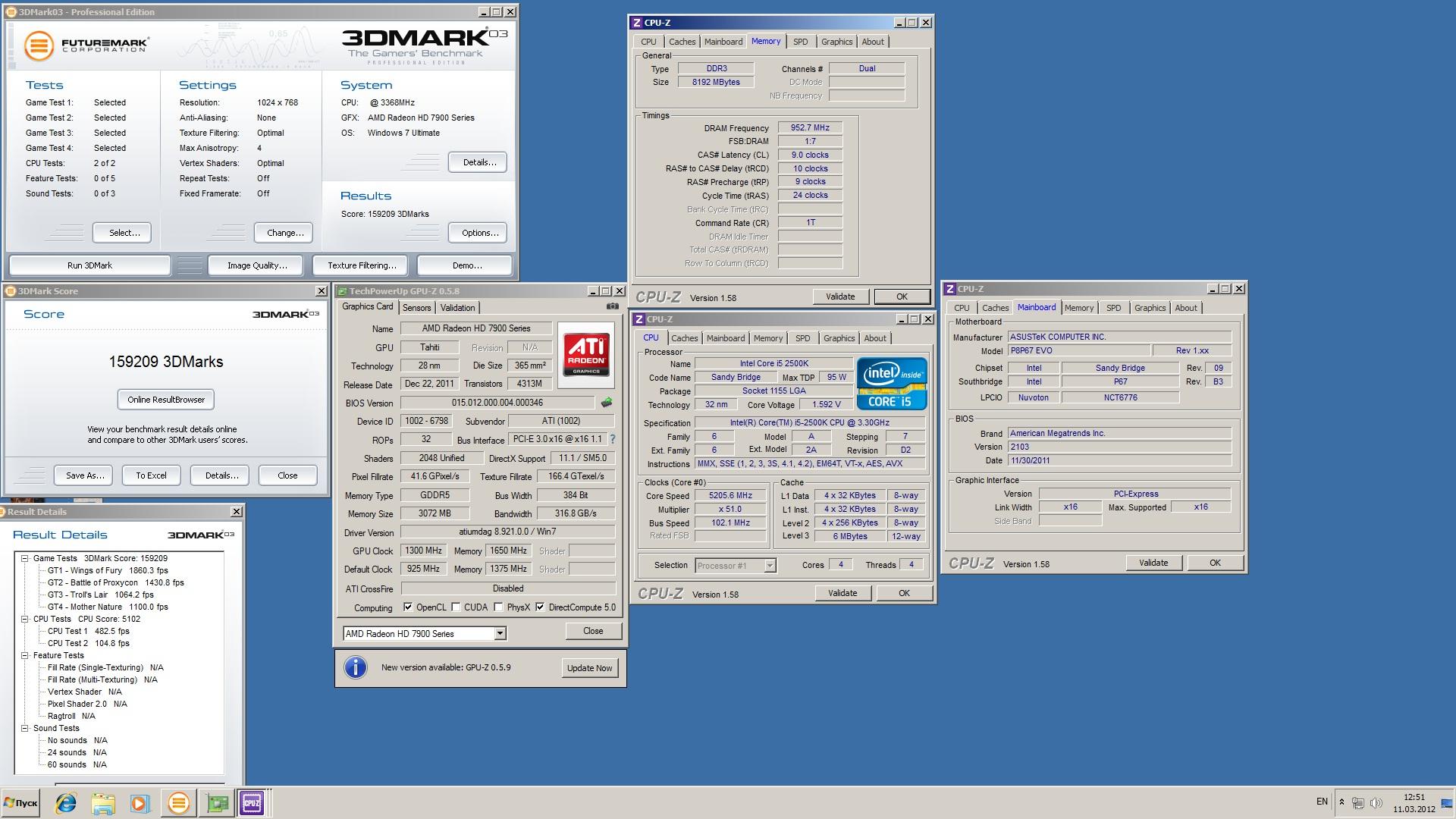The width and height of the screenshot is (1456, 819).
Task: Open Graphics tab in CPU-Z Mainboard window
Action: click(x=1150, y=308)
